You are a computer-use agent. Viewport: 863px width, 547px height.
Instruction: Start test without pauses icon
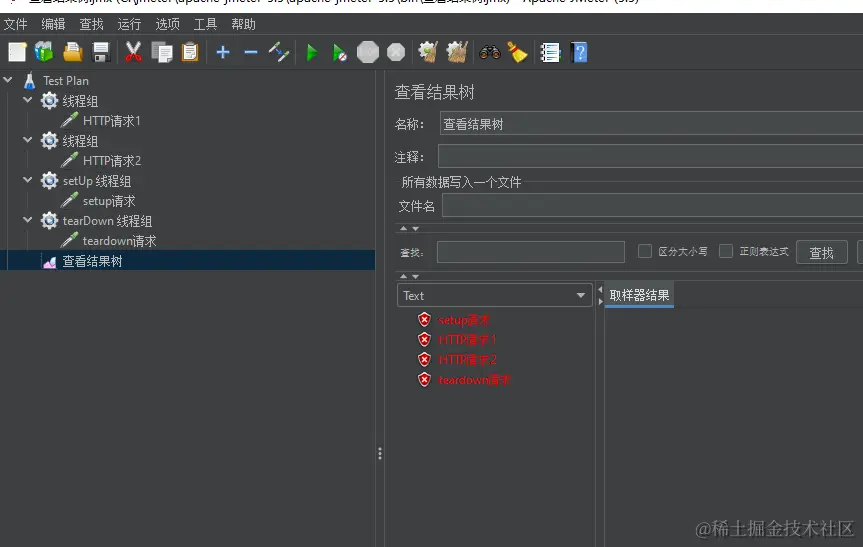[340, 53]
